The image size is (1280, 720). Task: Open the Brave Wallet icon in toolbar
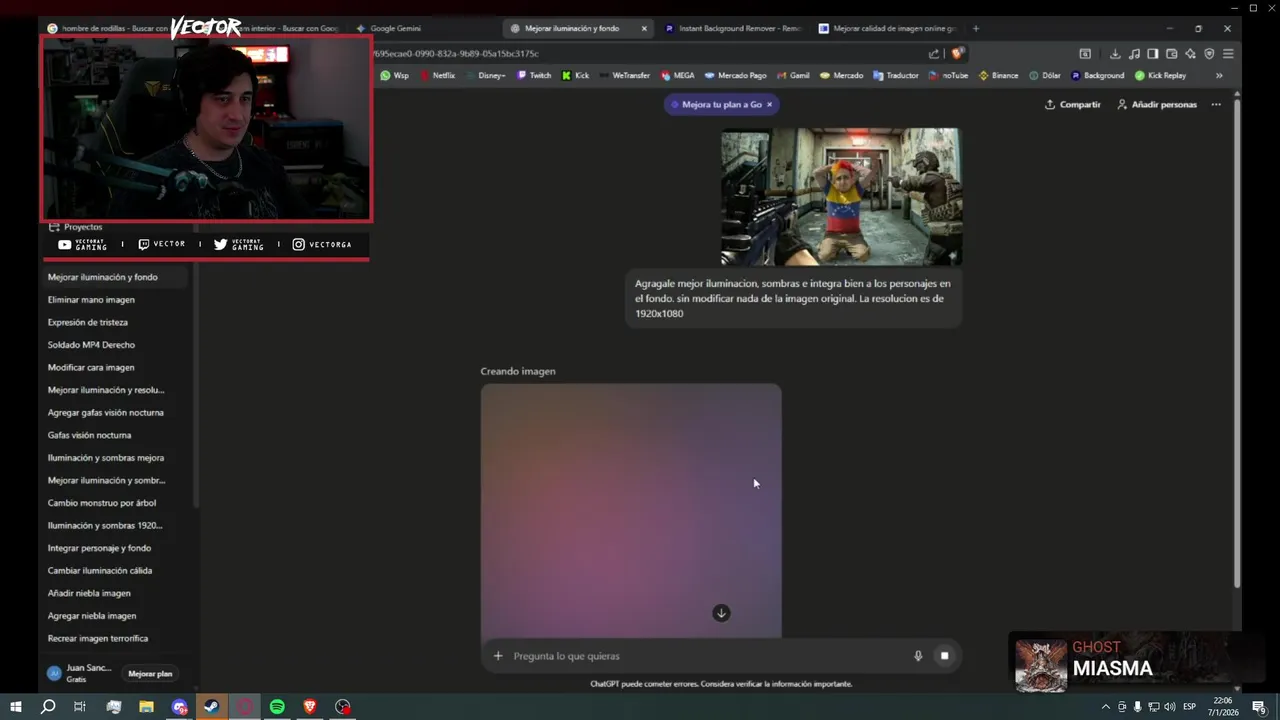point(1171,54)
